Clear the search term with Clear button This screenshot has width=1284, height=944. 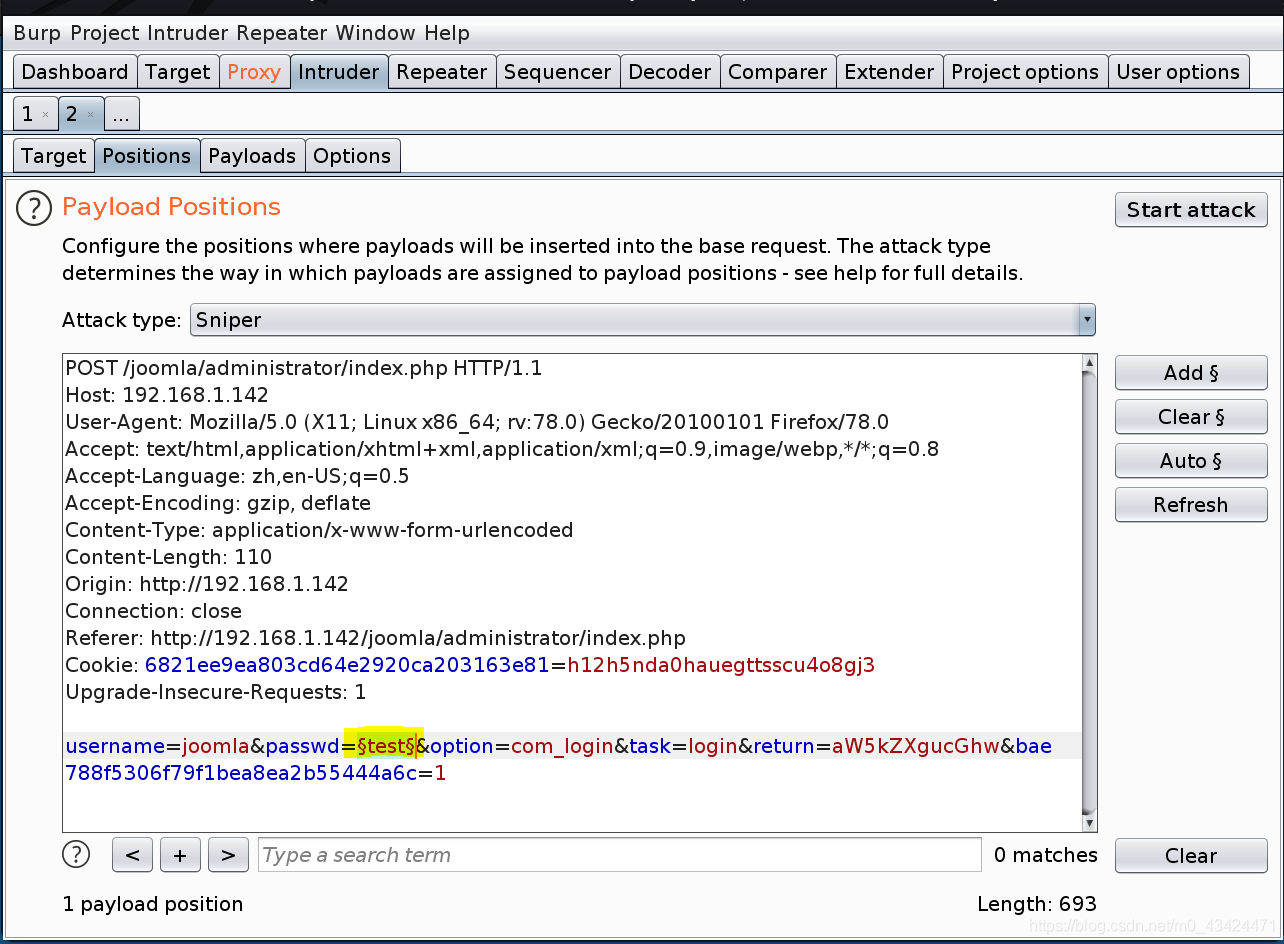pyautogui.click(x=1191, y=856)
